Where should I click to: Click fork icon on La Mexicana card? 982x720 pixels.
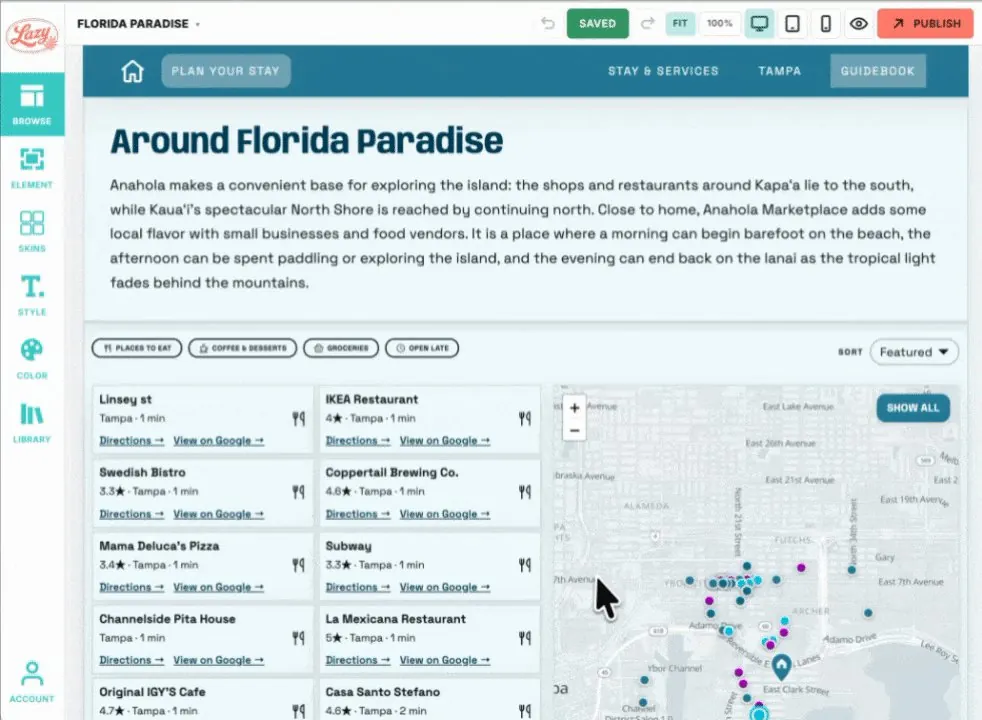525,638
